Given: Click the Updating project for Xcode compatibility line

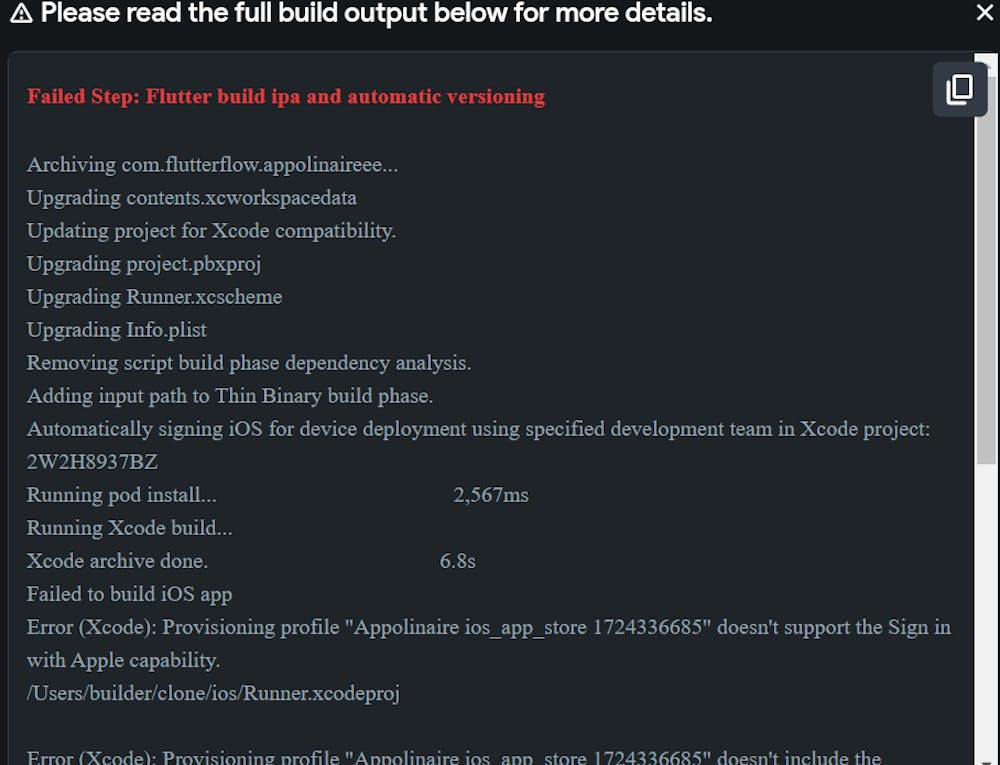Looking at the screenshot, I should click(x=211, y=231).
